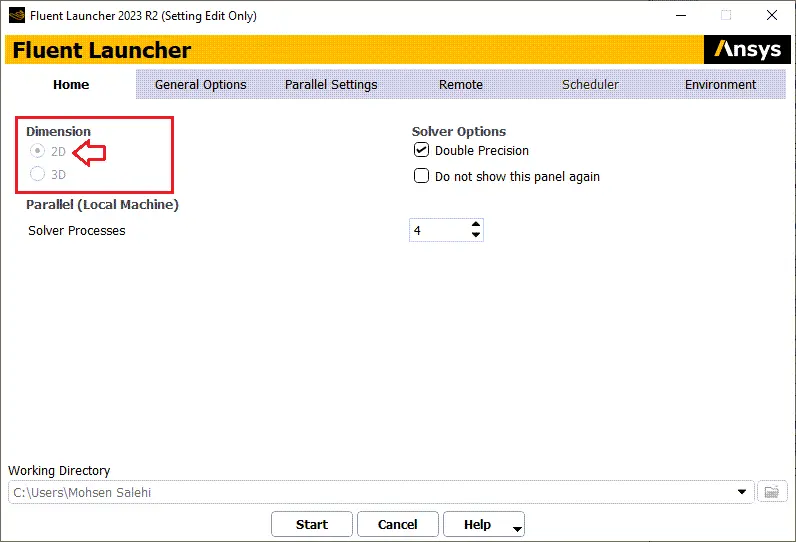Viewport: 796px width, 542px height.
Task: Switch to the Remote tab
Action: pos(460,84)
